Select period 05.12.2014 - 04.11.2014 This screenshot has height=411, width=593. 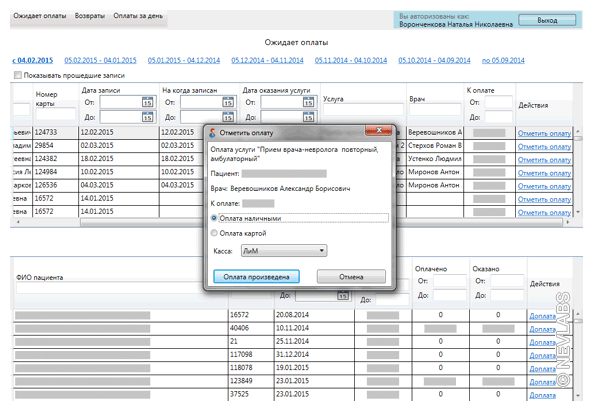point(267,60)
